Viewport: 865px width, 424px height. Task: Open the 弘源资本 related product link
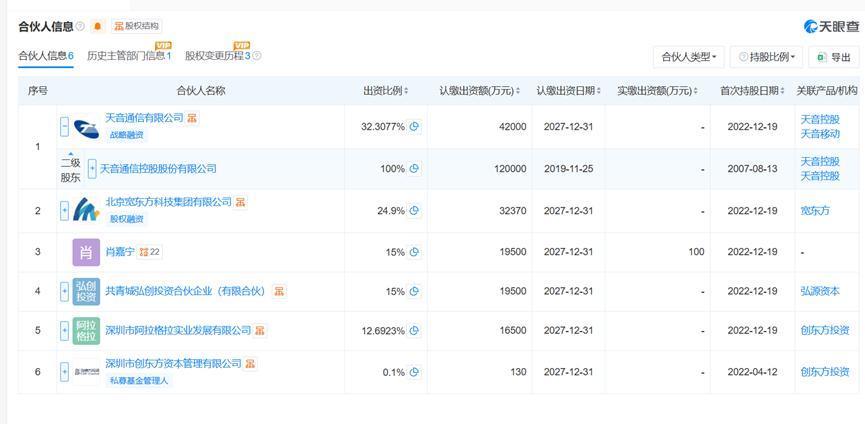[820, 291]
